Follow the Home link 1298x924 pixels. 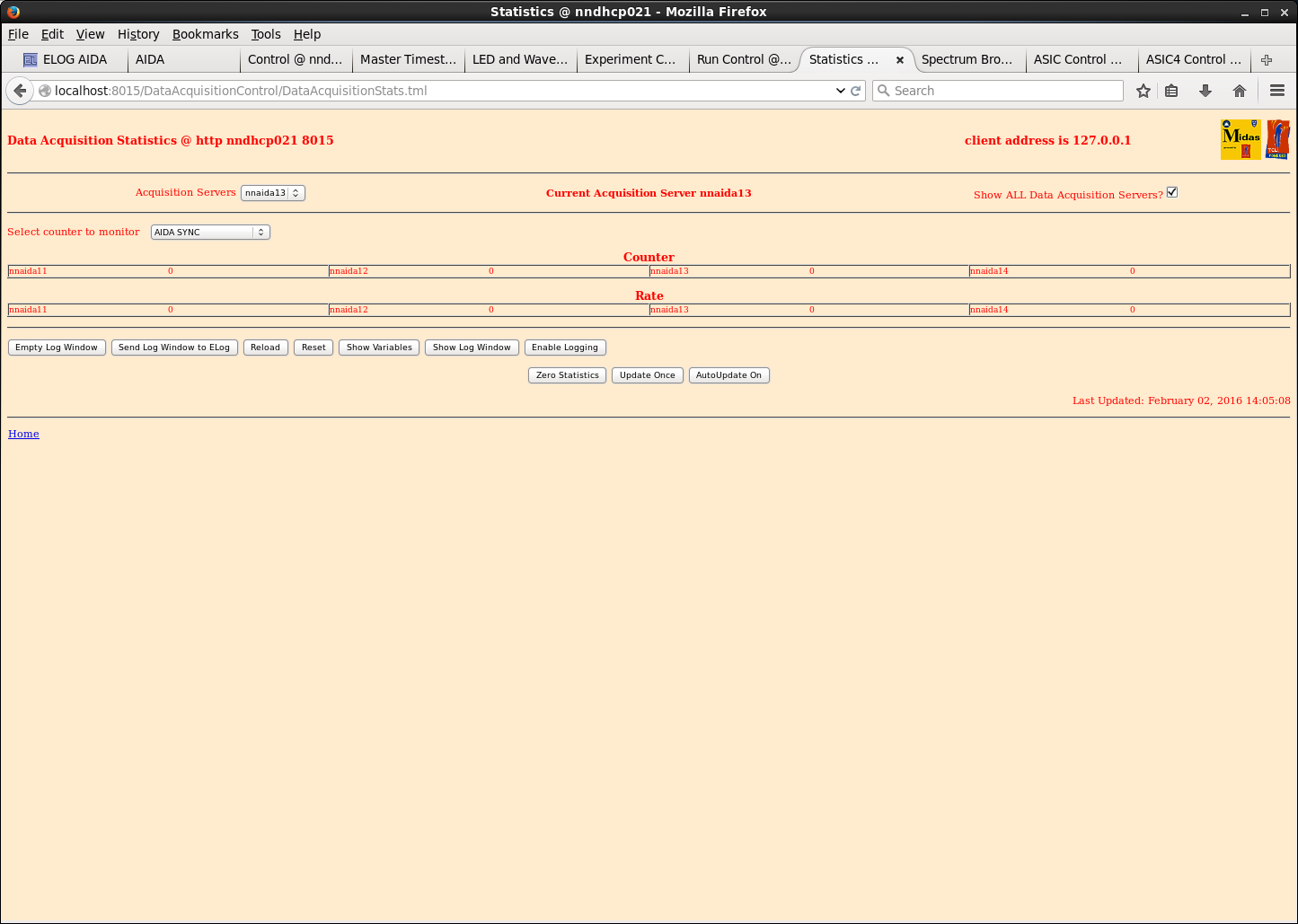[23, 434]
